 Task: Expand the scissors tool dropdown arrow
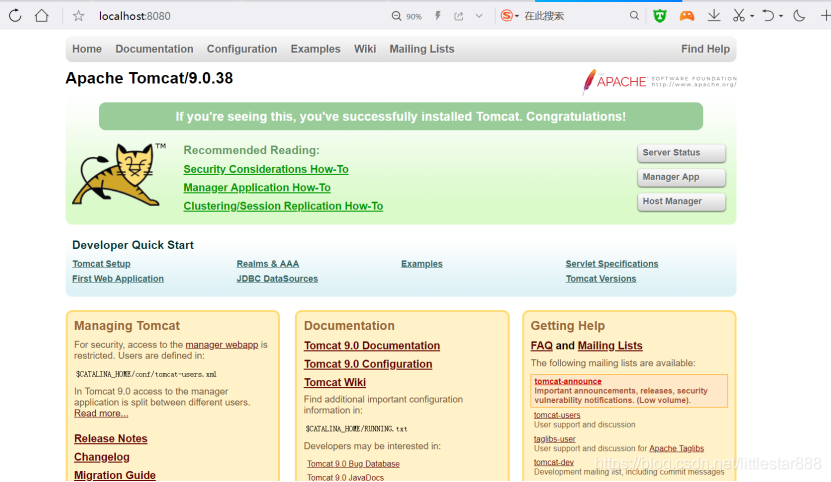752,16
